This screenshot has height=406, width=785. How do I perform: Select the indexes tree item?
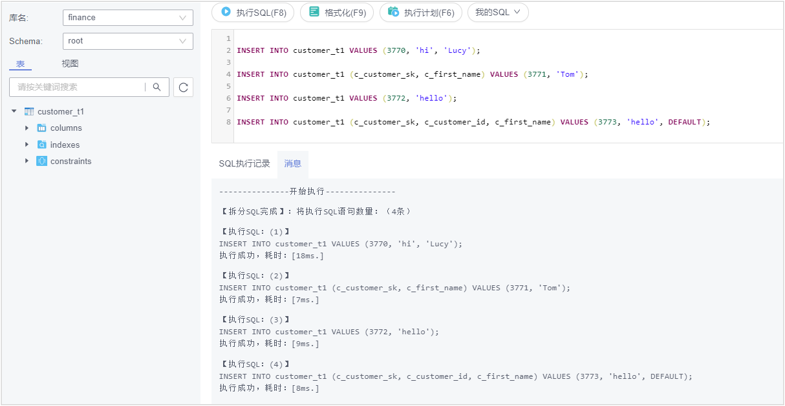pos(65,145)
